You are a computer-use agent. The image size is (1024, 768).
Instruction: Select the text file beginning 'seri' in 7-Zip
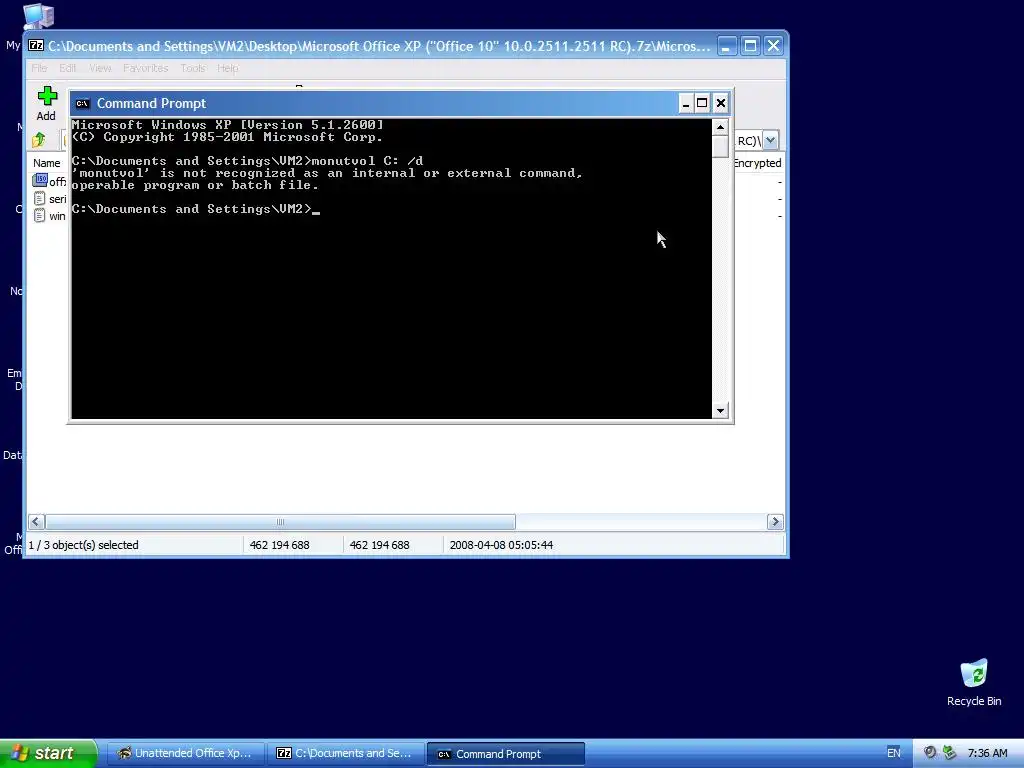tap(50, 199)
